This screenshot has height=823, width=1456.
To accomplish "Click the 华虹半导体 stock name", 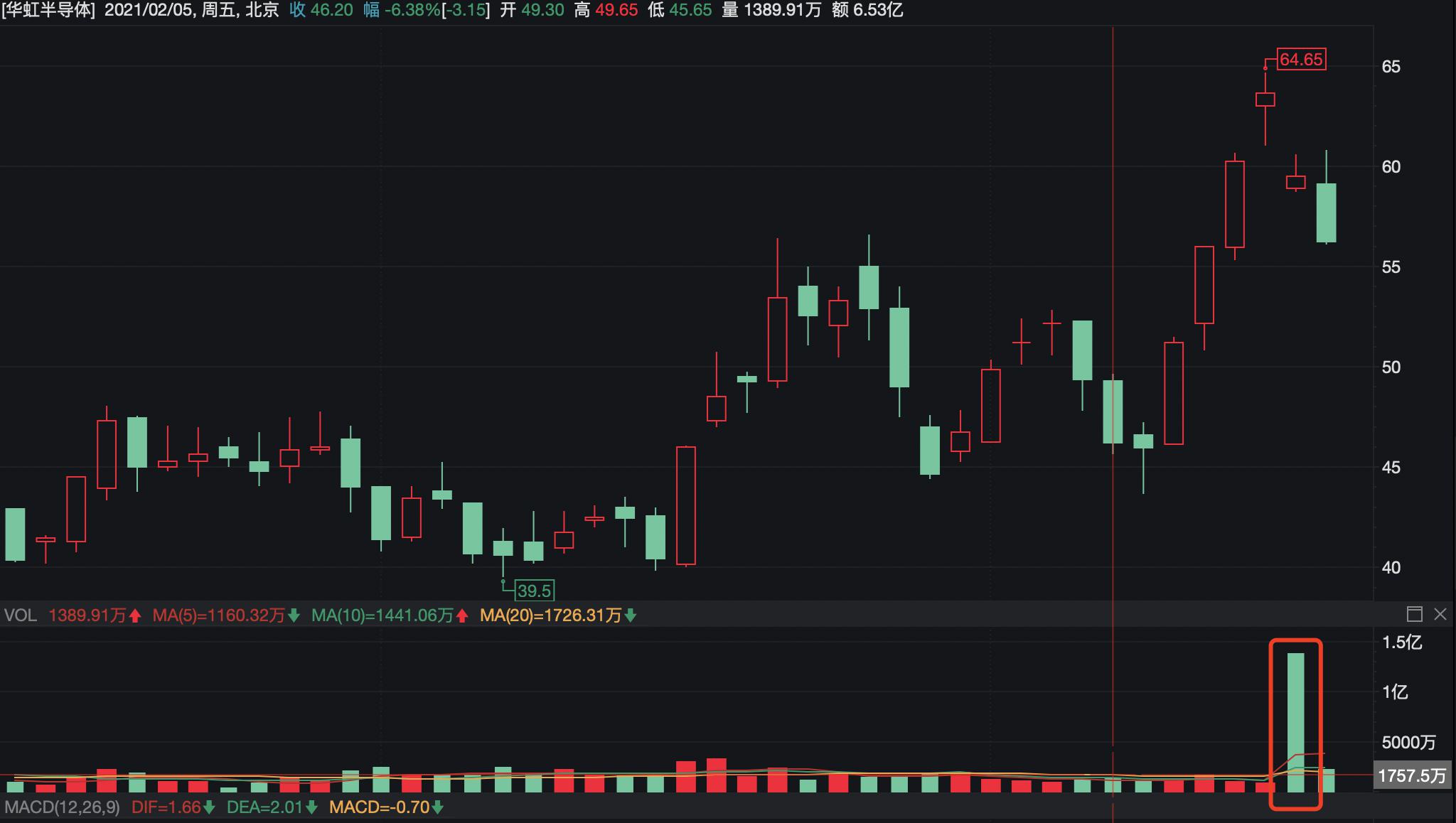I will pyautogui.click(x=48, y=10).
